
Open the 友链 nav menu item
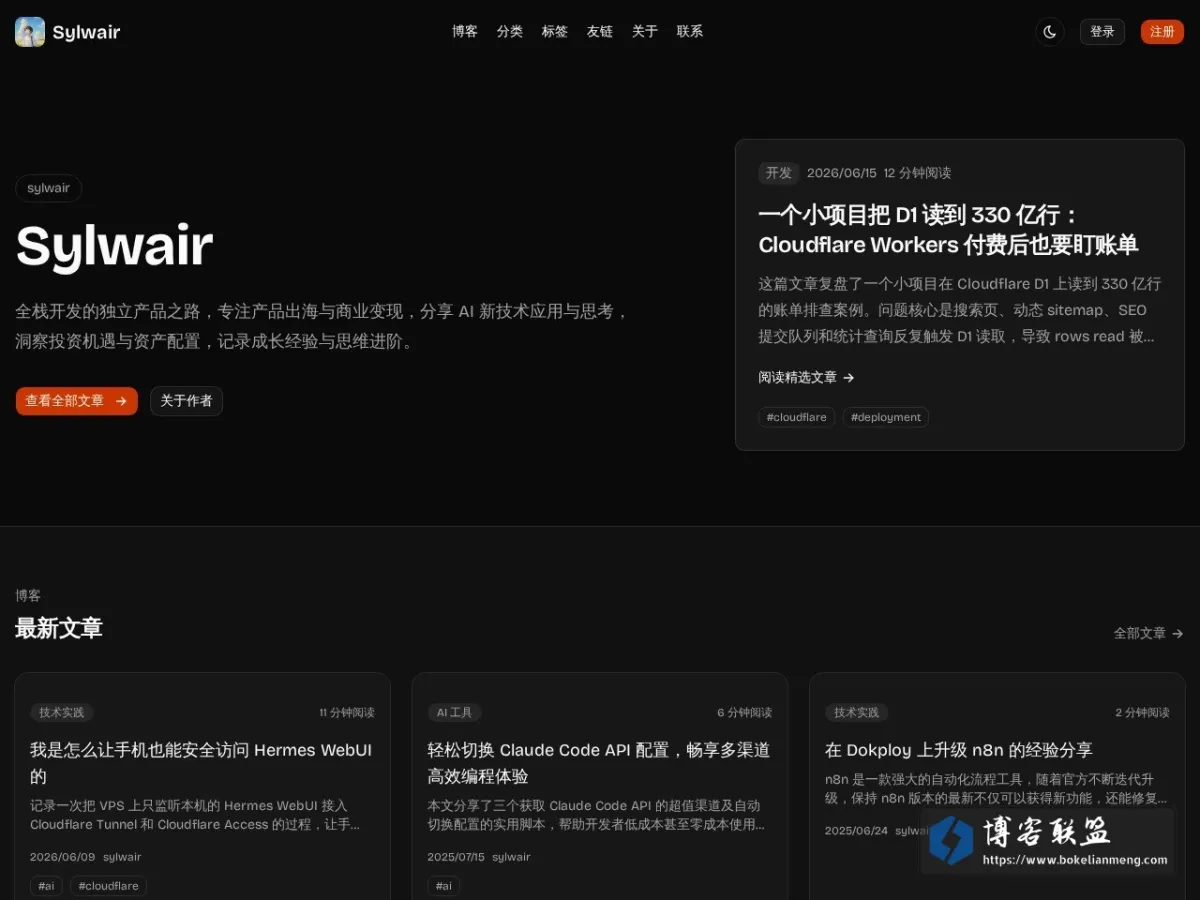pyautogui.click(x=600, y=32)
